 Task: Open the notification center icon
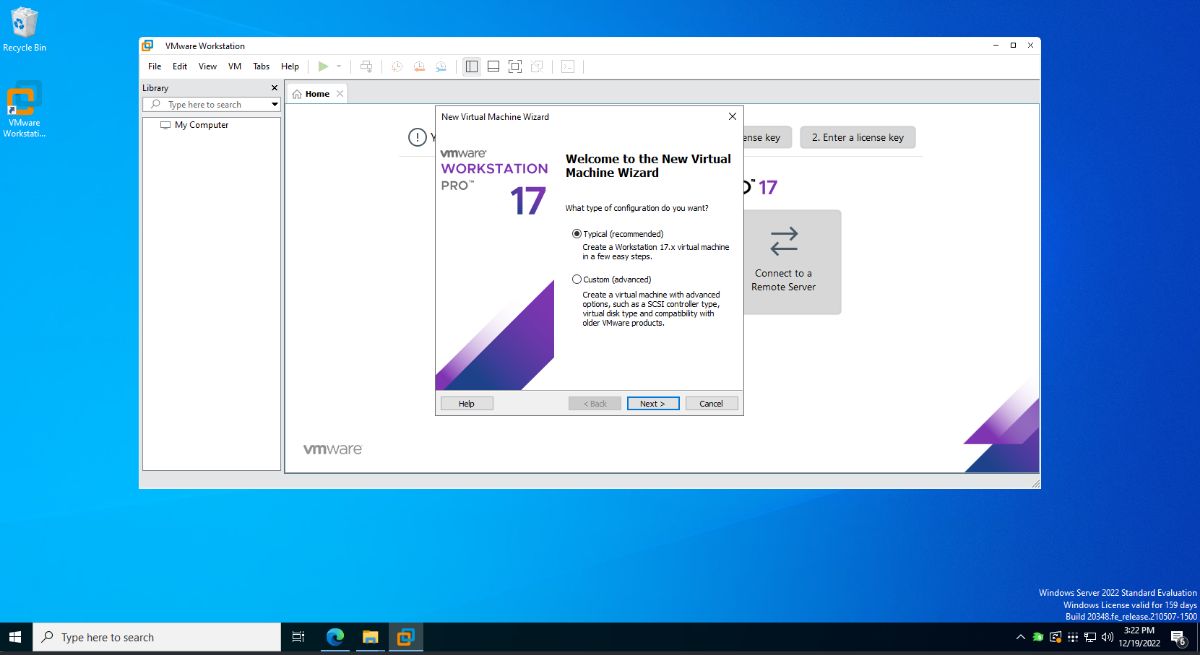1179,637
